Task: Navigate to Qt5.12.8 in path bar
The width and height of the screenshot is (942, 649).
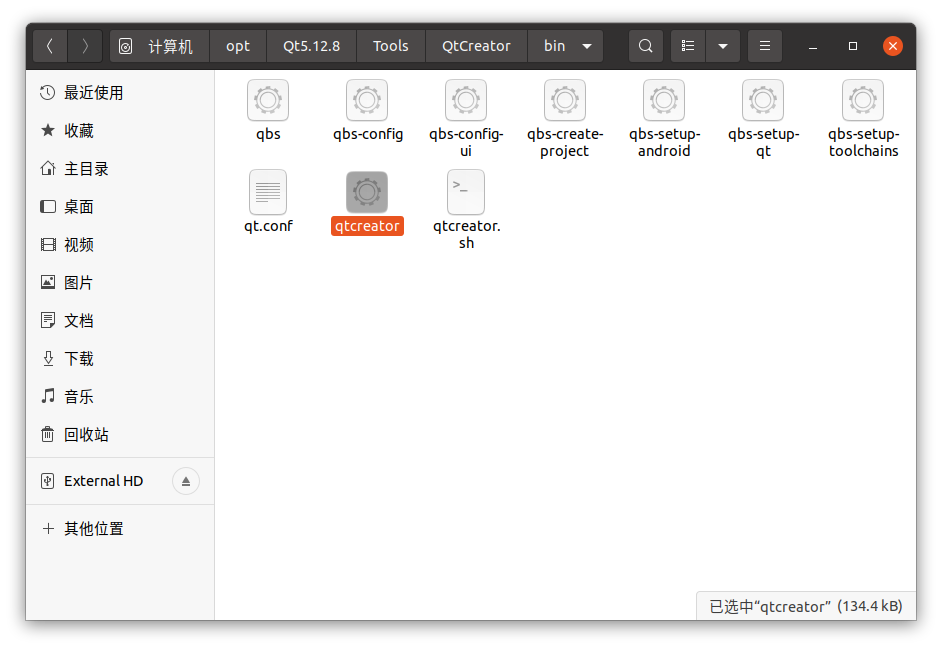Action: point(311,46)
